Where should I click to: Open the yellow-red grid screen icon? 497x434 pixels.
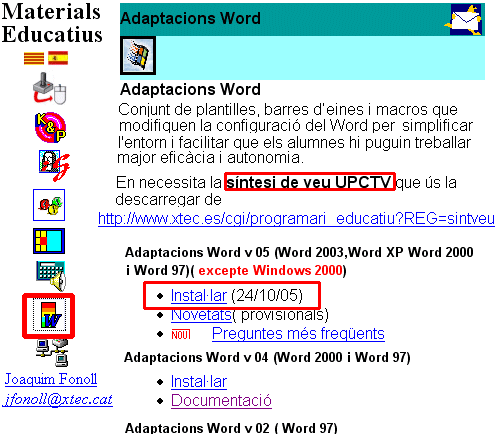pyautogui.click(x=49, y=241)
